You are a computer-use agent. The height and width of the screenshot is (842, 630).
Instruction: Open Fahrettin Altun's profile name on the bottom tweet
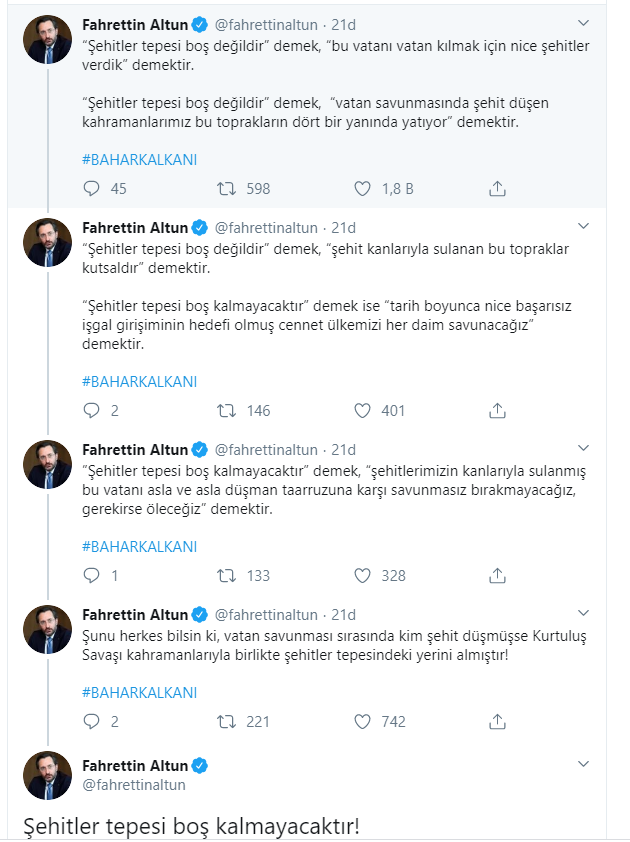(135, 766)
